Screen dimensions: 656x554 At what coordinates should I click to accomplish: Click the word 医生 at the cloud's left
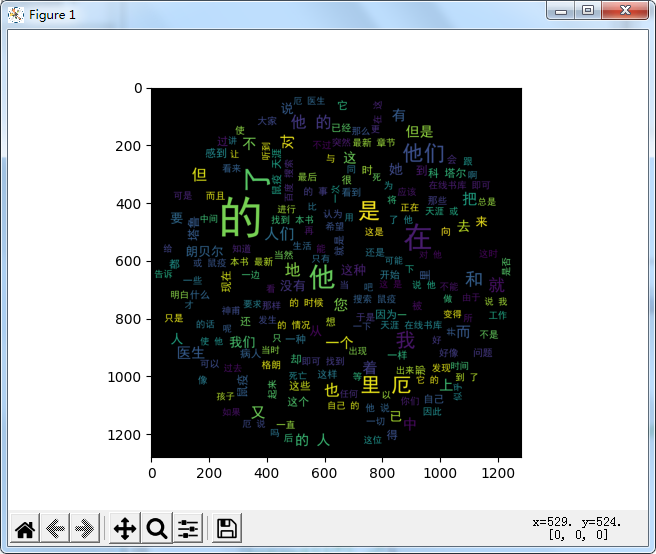click(x=191, y=353)
